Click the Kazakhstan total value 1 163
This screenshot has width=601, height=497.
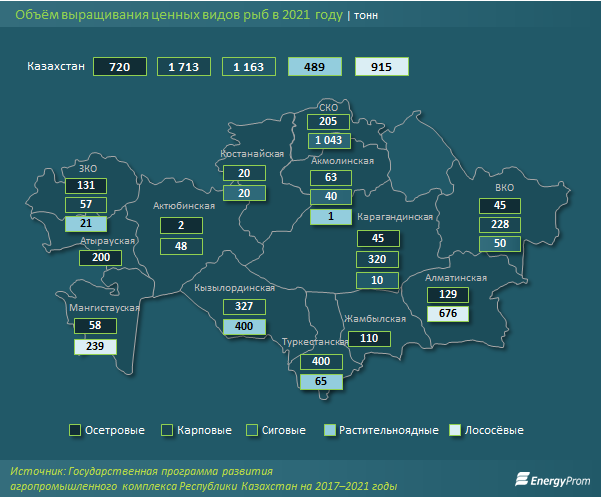tap(250, 66)
